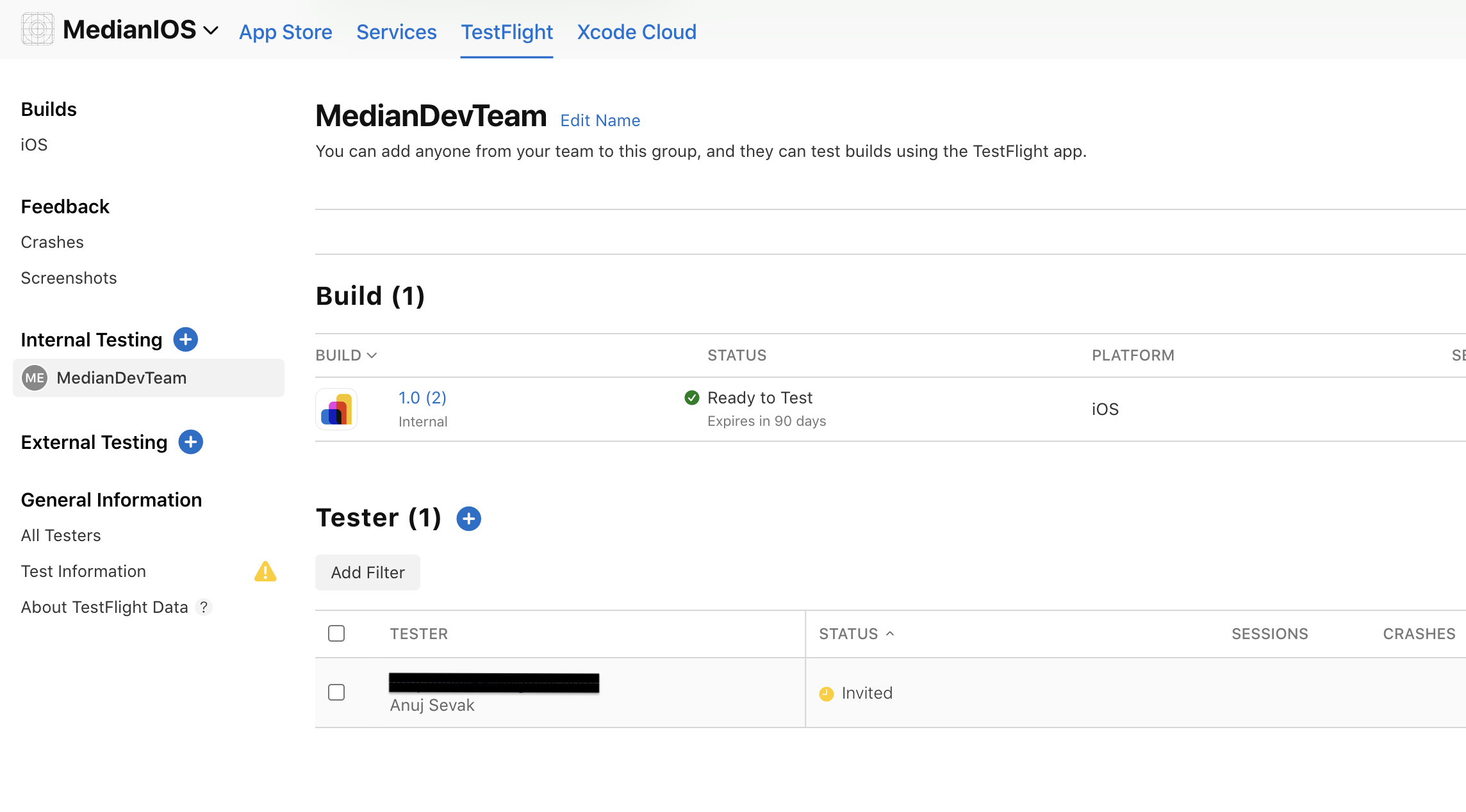This screenshot has width=1466, height=812.
Task: Open iOS builds in sidebar
Action: 34,145
